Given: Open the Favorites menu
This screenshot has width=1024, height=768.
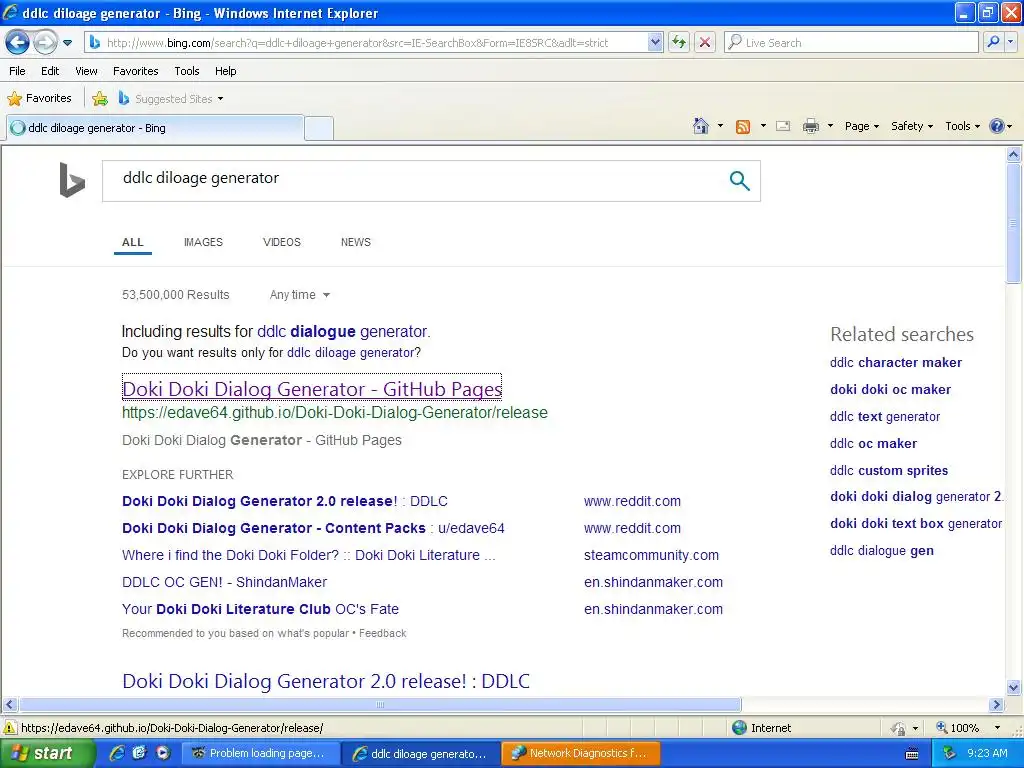Looking at the screenshot, I should point(135,71).
